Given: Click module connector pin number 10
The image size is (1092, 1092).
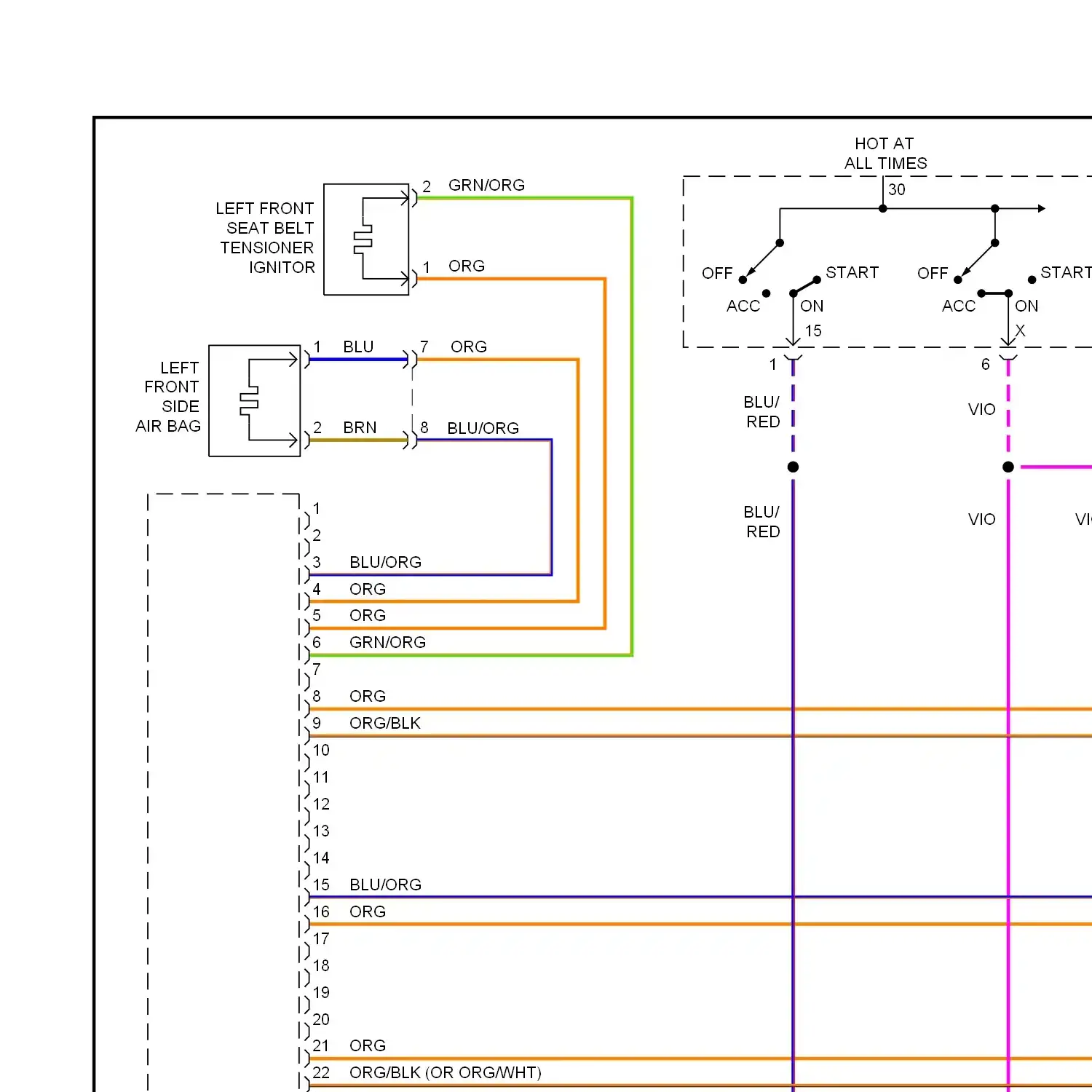Looking at the screenshot, I should pyautogui.click(x=321, y=751).
